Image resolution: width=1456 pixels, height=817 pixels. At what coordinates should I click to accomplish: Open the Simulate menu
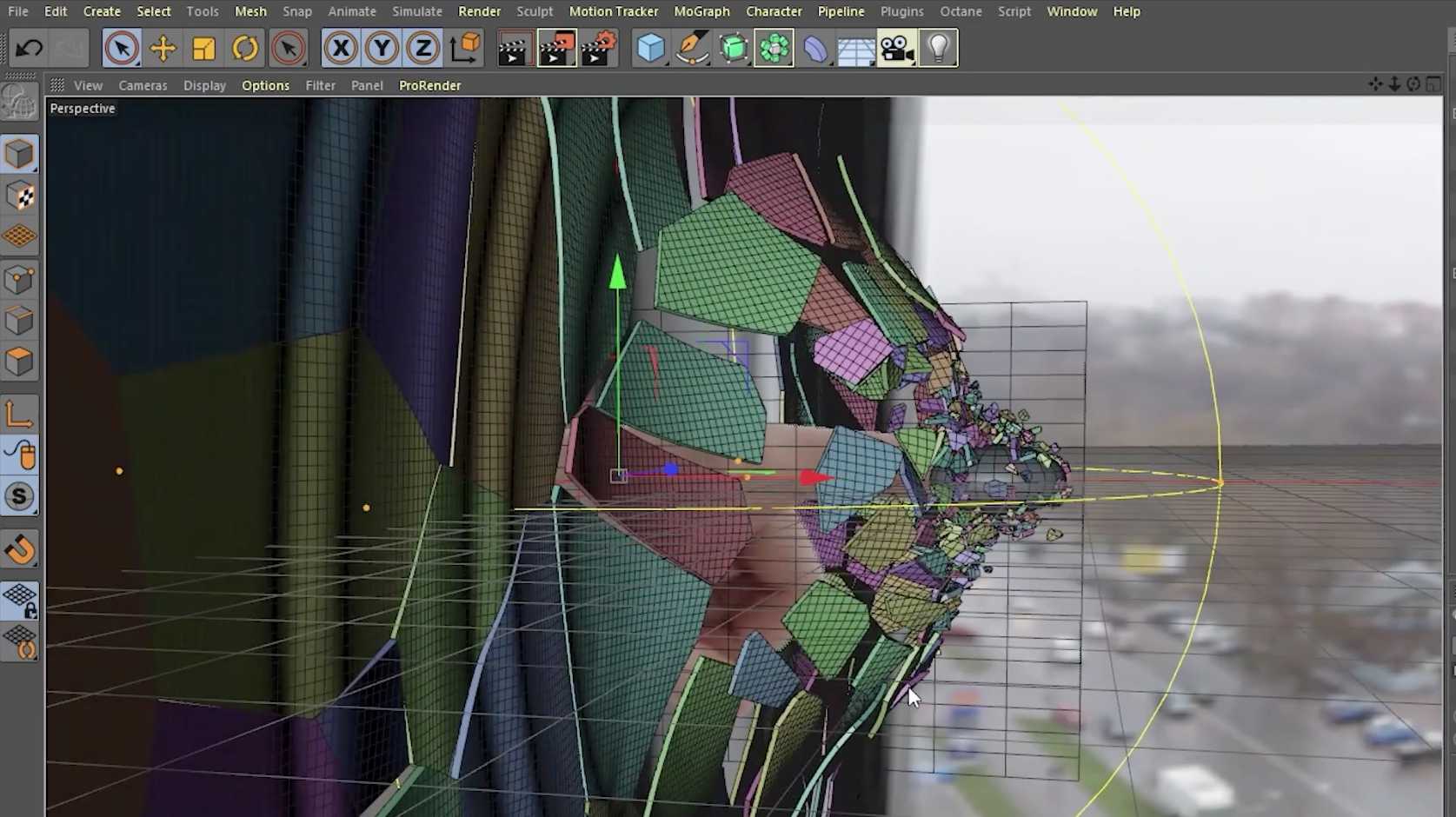click(416, 11)
